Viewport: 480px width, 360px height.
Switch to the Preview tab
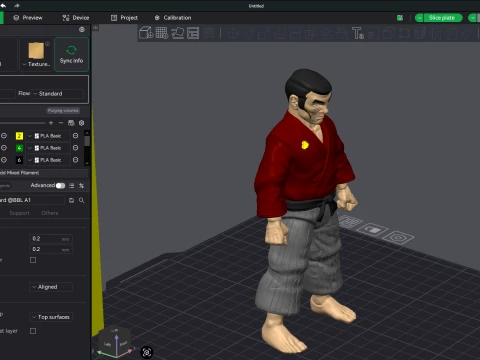[28, 18]
